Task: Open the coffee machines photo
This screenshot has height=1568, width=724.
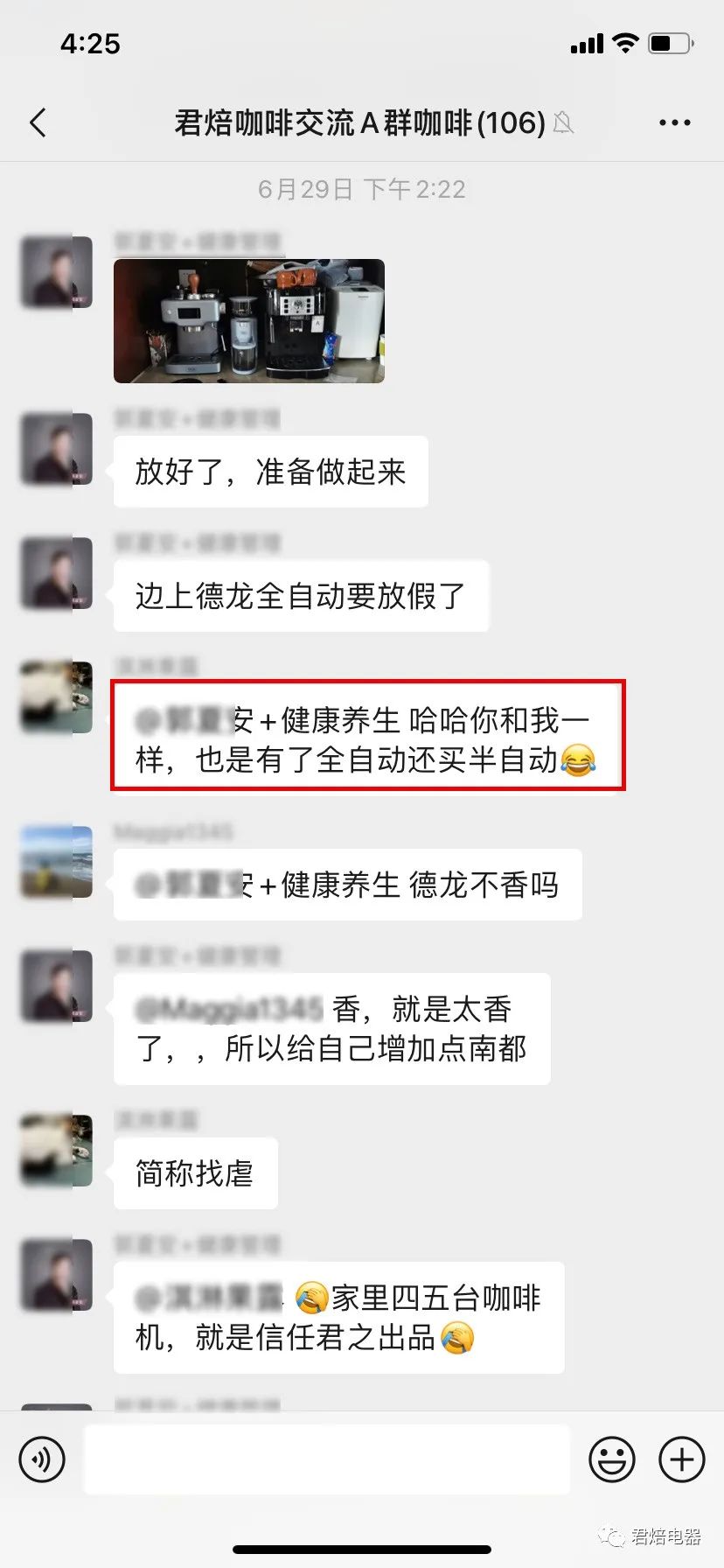Action: (x=249, y=320)
